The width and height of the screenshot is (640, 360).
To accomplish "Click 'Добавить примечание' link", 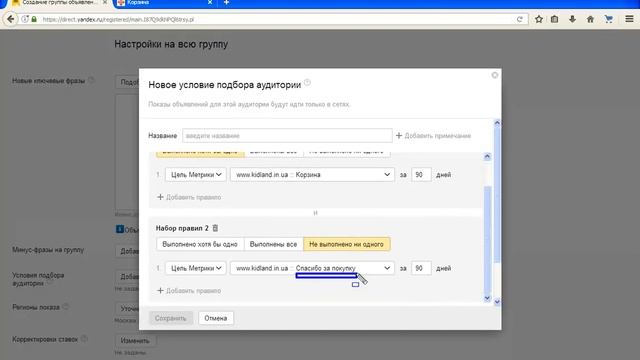I will click(x=433, y=136).
